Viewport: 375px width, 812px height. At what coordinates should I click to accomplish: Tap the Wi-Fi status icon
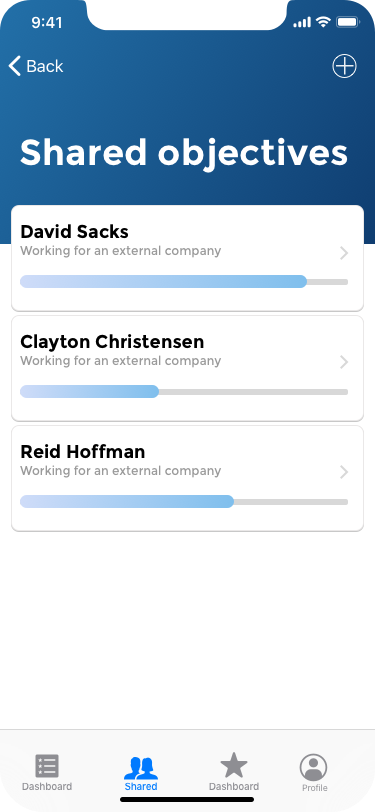(x=323, y=22)
